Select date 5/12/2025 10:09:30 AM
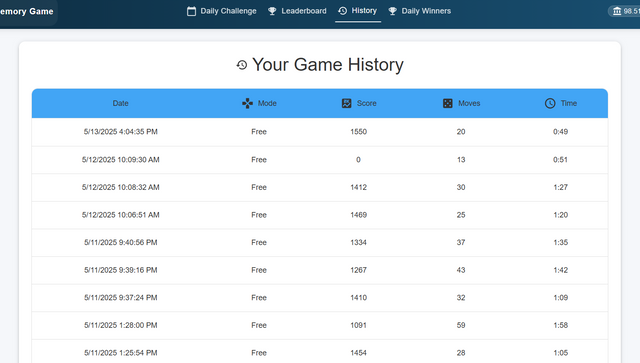 point(120,160)
